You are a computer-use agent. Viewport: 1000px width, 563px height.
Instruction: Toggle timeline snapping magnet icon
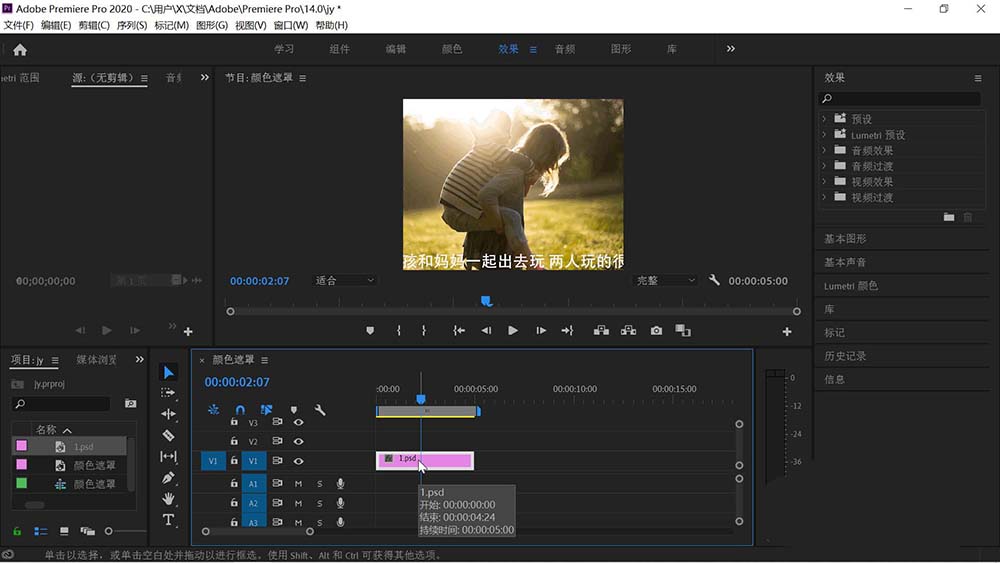(240, 410)
